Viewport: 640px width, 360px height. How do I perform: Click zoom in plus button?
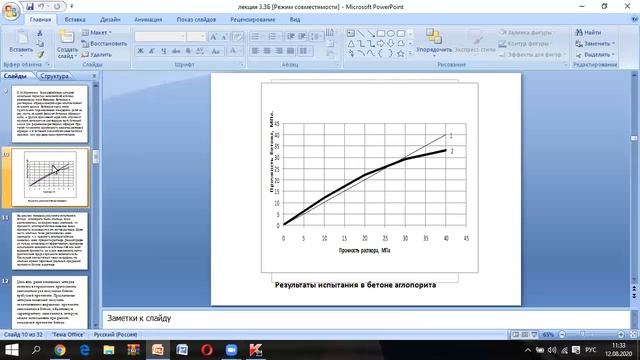click(621, 335)
